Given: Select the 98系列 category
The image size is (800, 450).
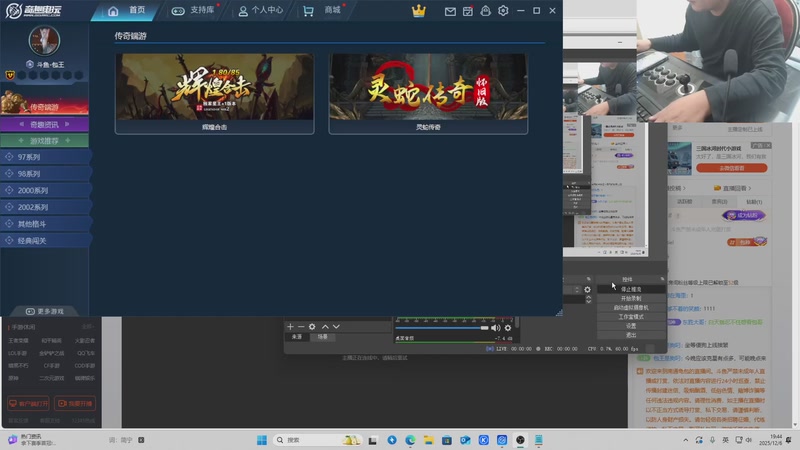Looking at the screenshot, I should coord(45,174).
